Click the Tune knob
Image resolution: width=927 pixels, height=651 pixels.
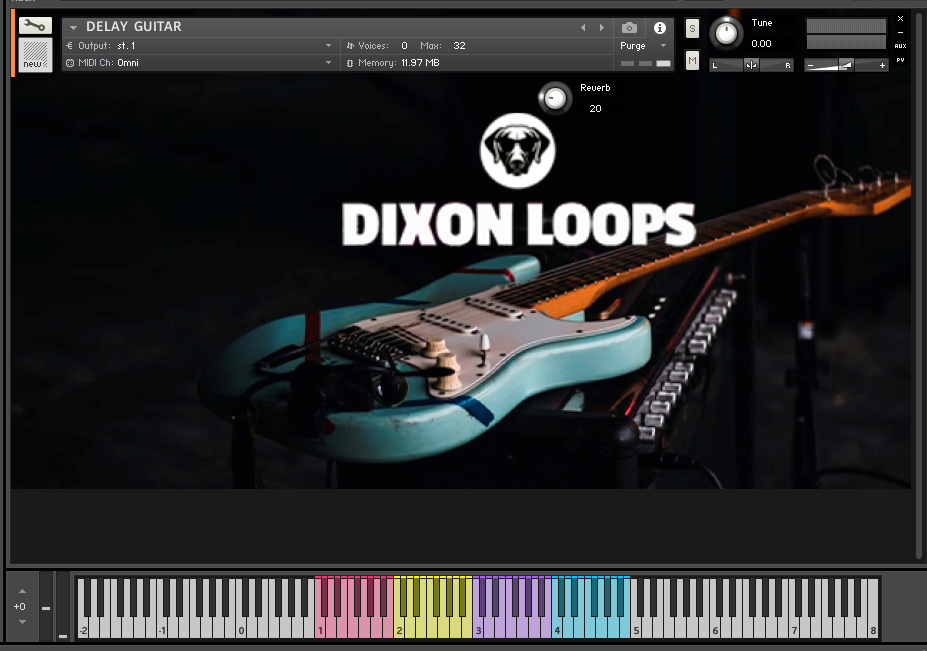coord(726,33)
